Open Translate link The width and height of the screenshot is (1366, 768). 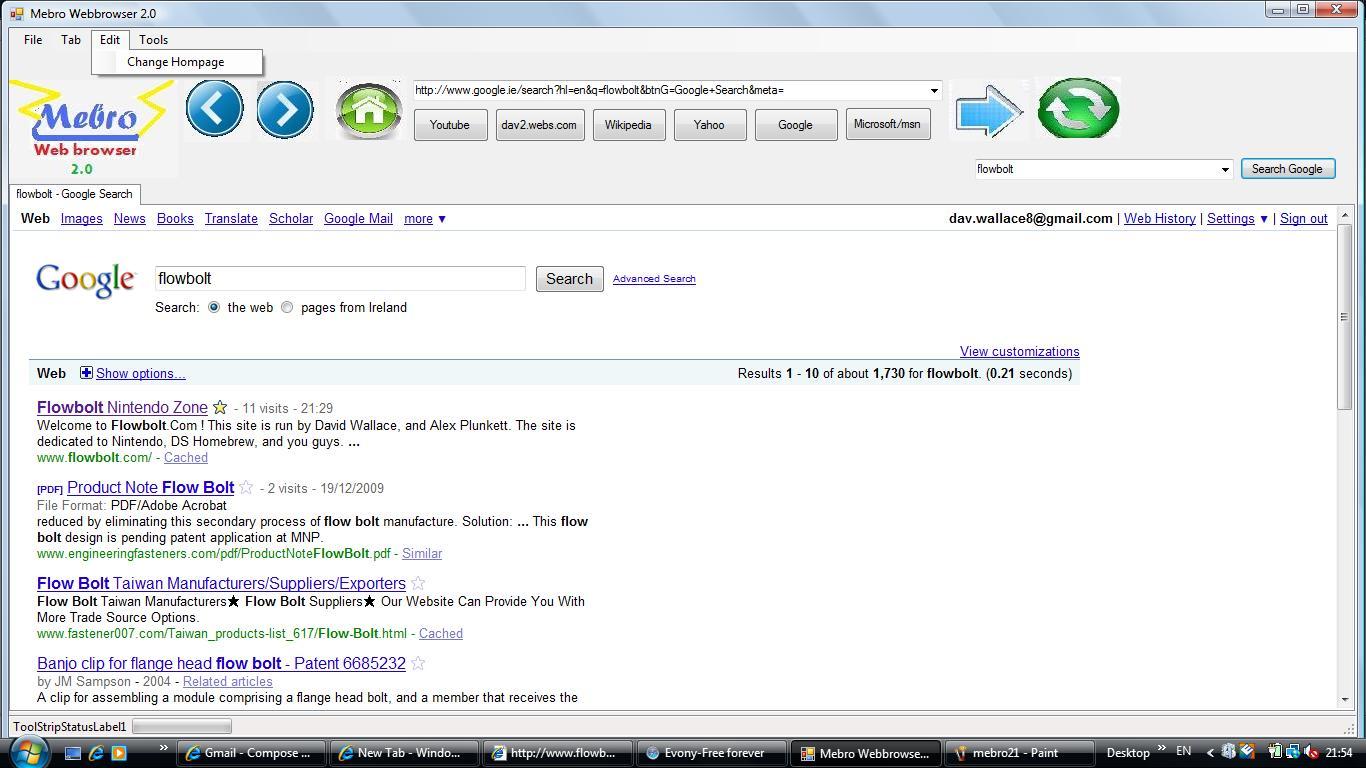pyautogui.click(x=231, y=218)
